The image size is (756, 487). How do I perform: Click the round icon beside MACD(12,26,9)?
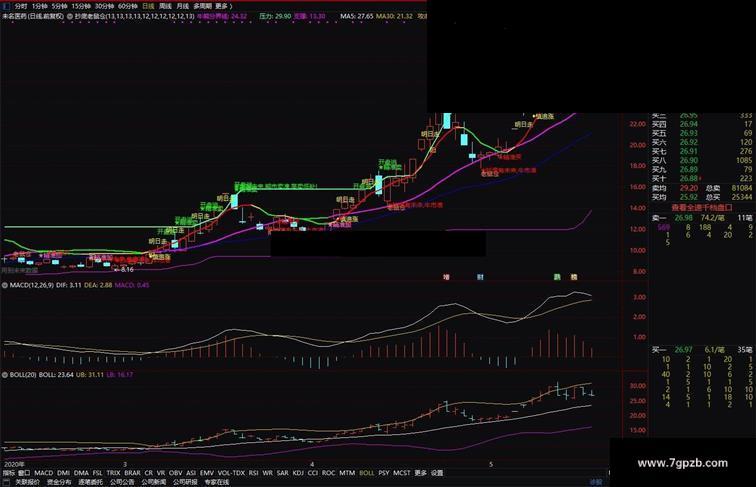click(x=4, y=285)
